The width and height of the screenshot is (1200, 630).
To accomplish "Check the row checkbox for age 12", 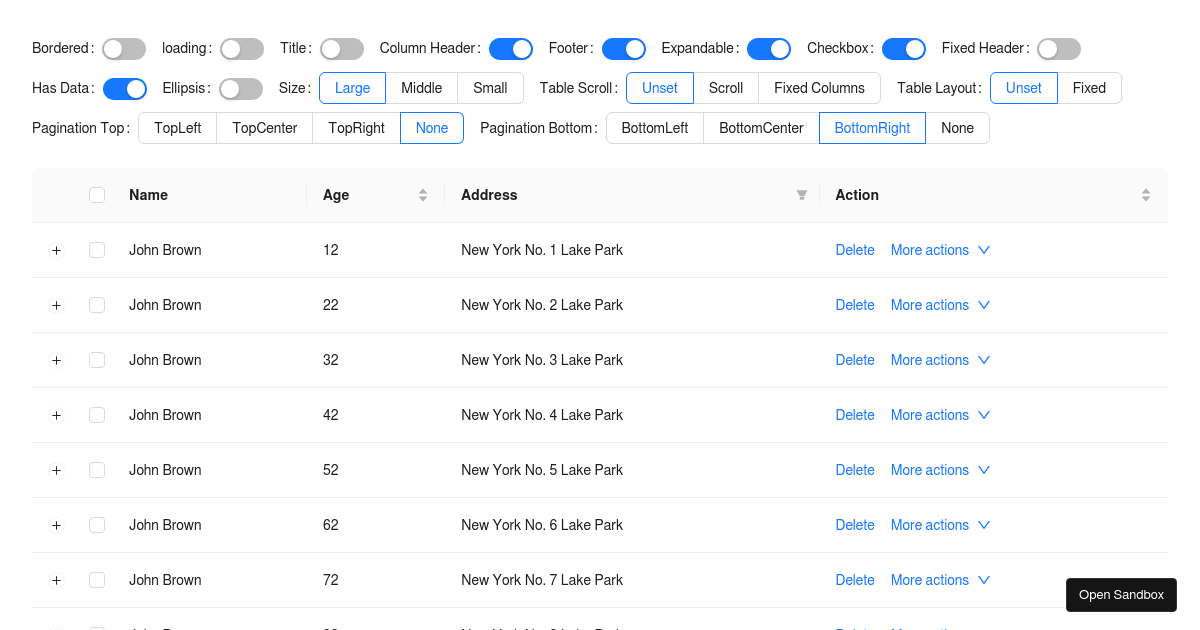I will tap(97, 250).
